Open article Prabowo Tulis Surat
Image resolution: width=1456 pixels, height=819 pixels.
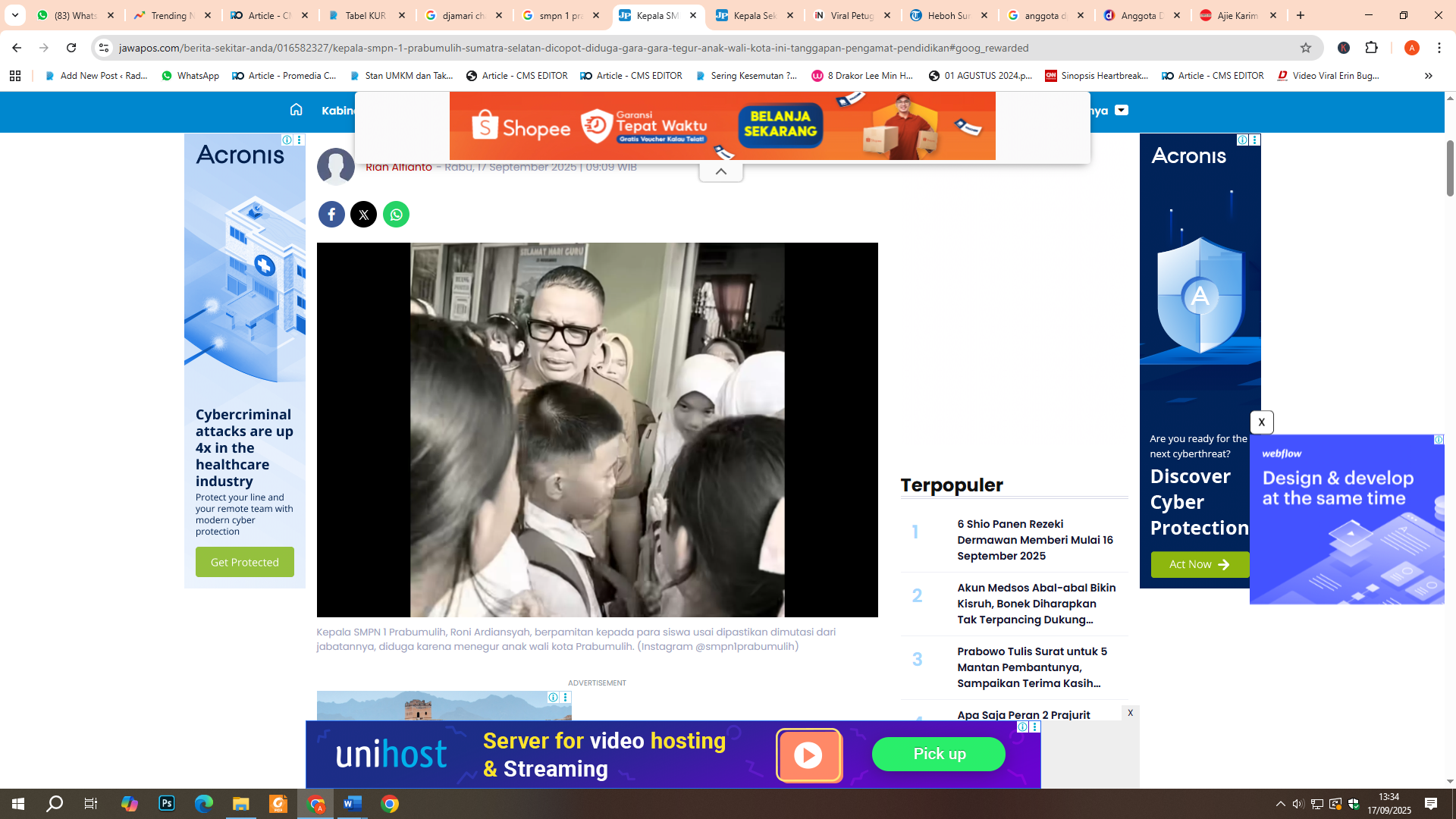click(x=1032, y=667)
